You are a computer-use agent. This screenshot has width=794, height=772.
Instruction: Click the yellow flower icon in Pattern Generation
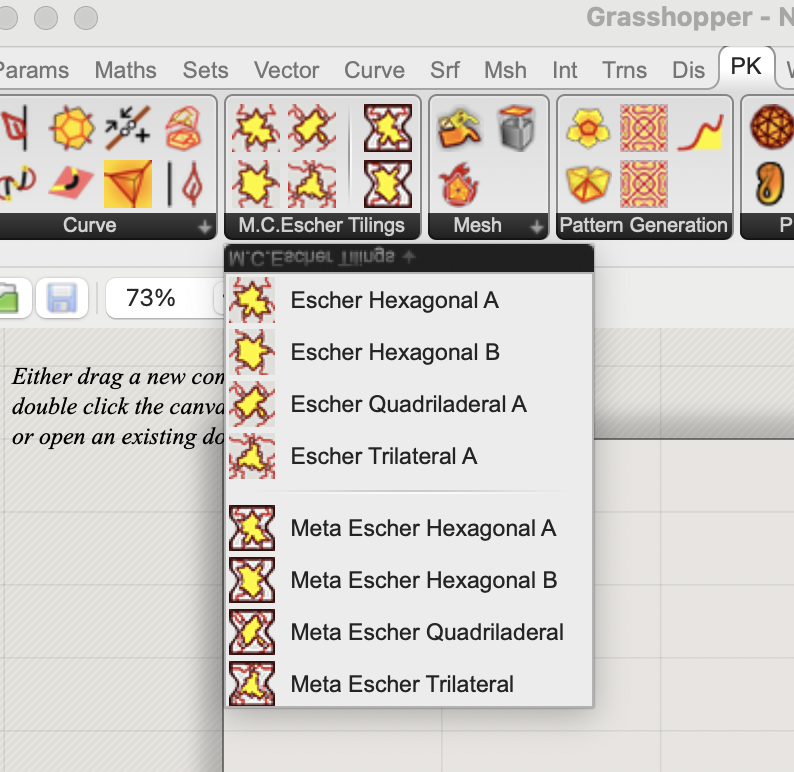click(x=588, y=128)
